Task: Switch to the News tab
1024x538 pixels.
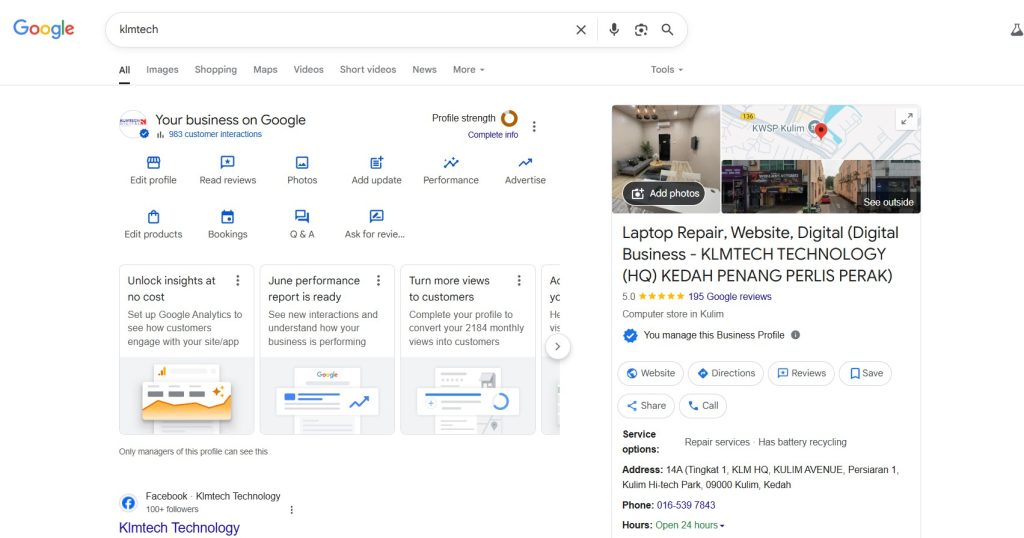Action: pyautogui.click(x=424, y=70)
